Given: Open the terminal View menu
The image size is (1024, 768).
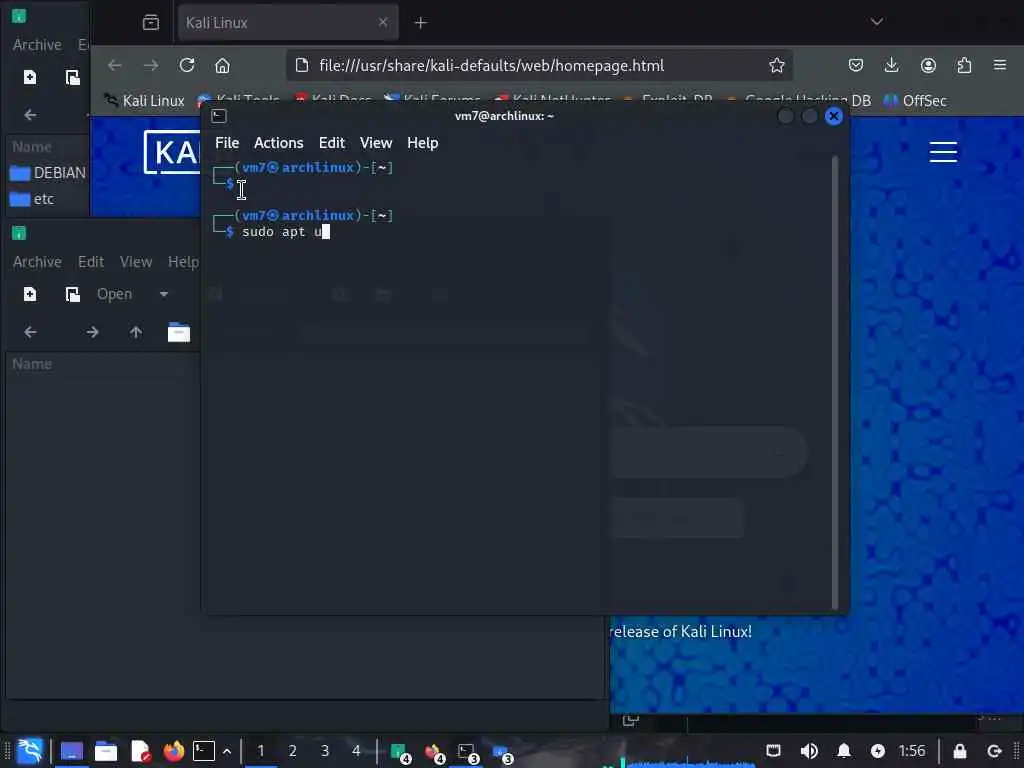Looking at the screenshot, I should point(376,143).
